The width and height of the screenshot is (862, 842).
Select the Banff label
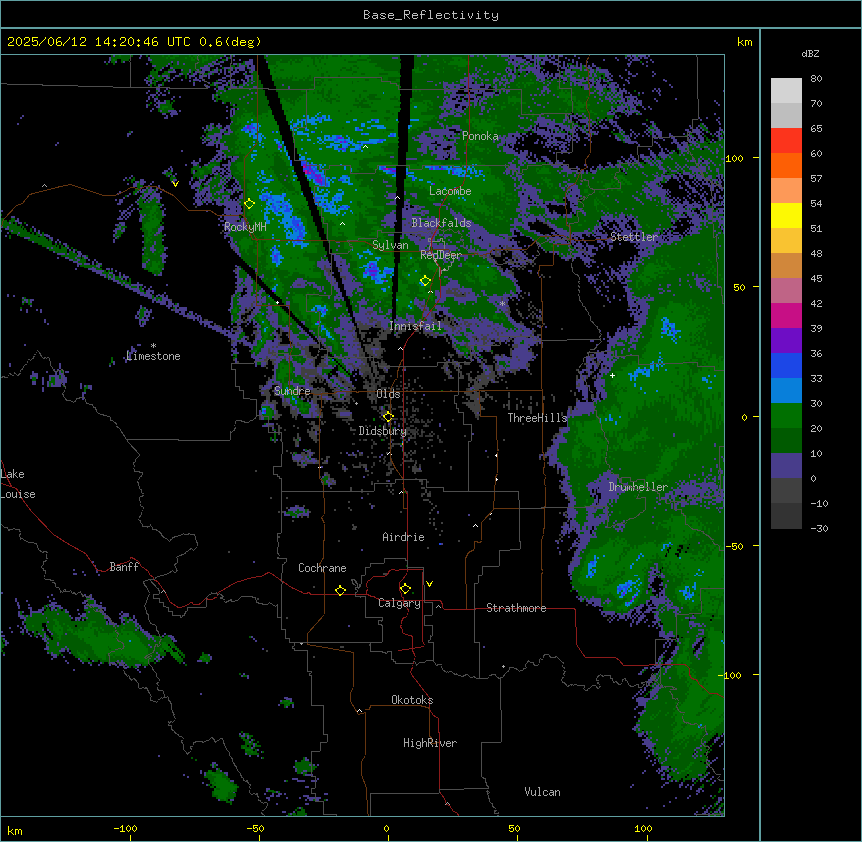point(124,567)
